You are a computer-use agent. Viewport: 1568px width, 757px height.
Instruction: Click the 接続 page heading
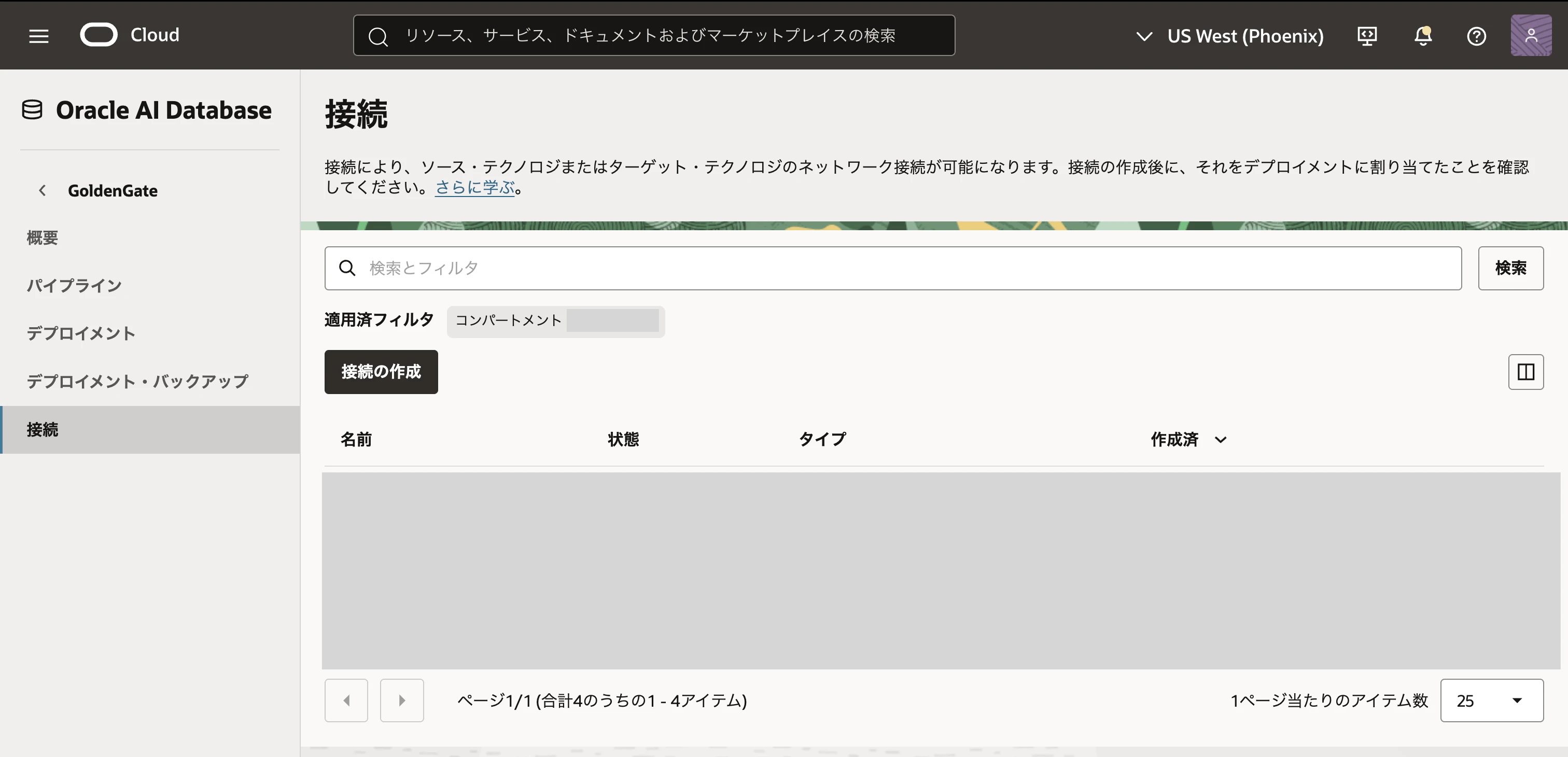(x=356, y=115)
